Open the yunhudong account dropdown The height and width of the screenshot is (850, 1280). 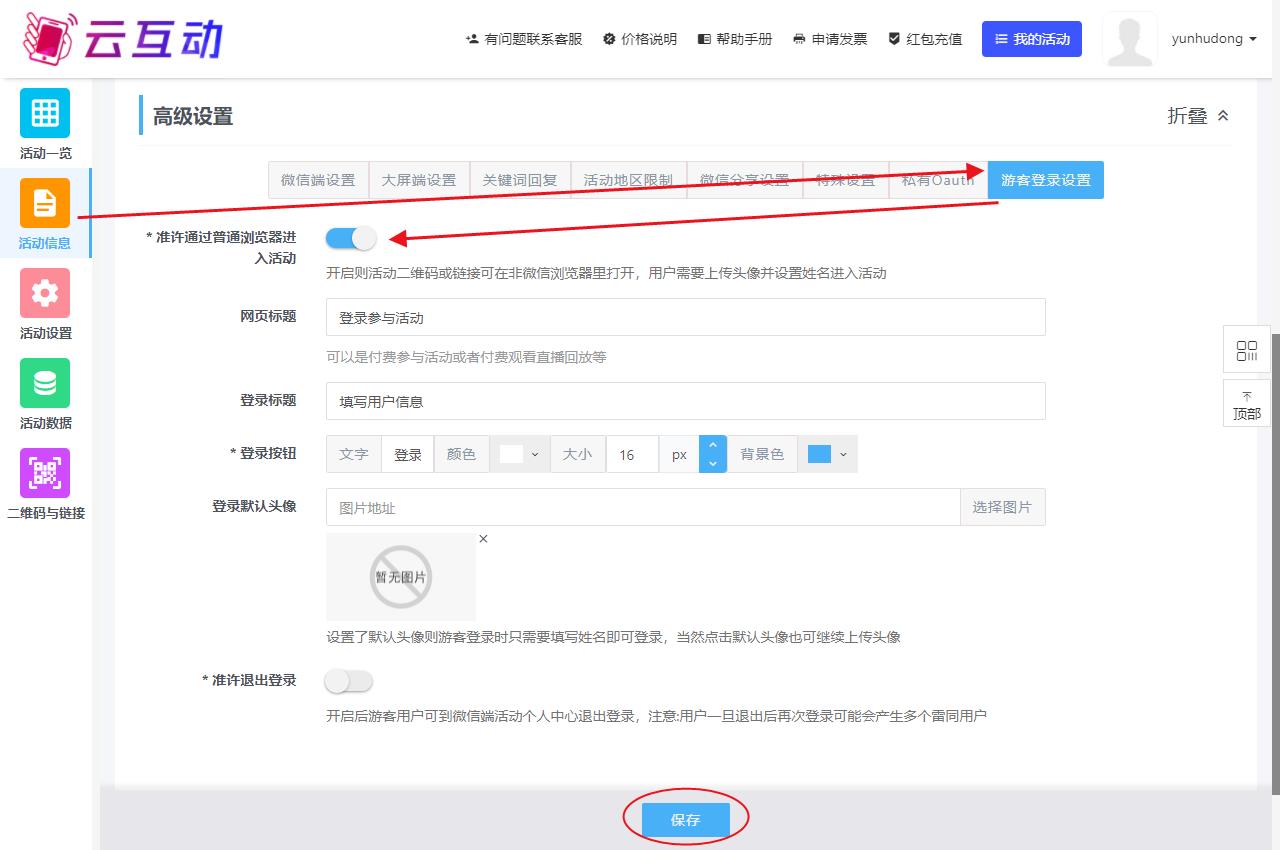click(1213, 39)
